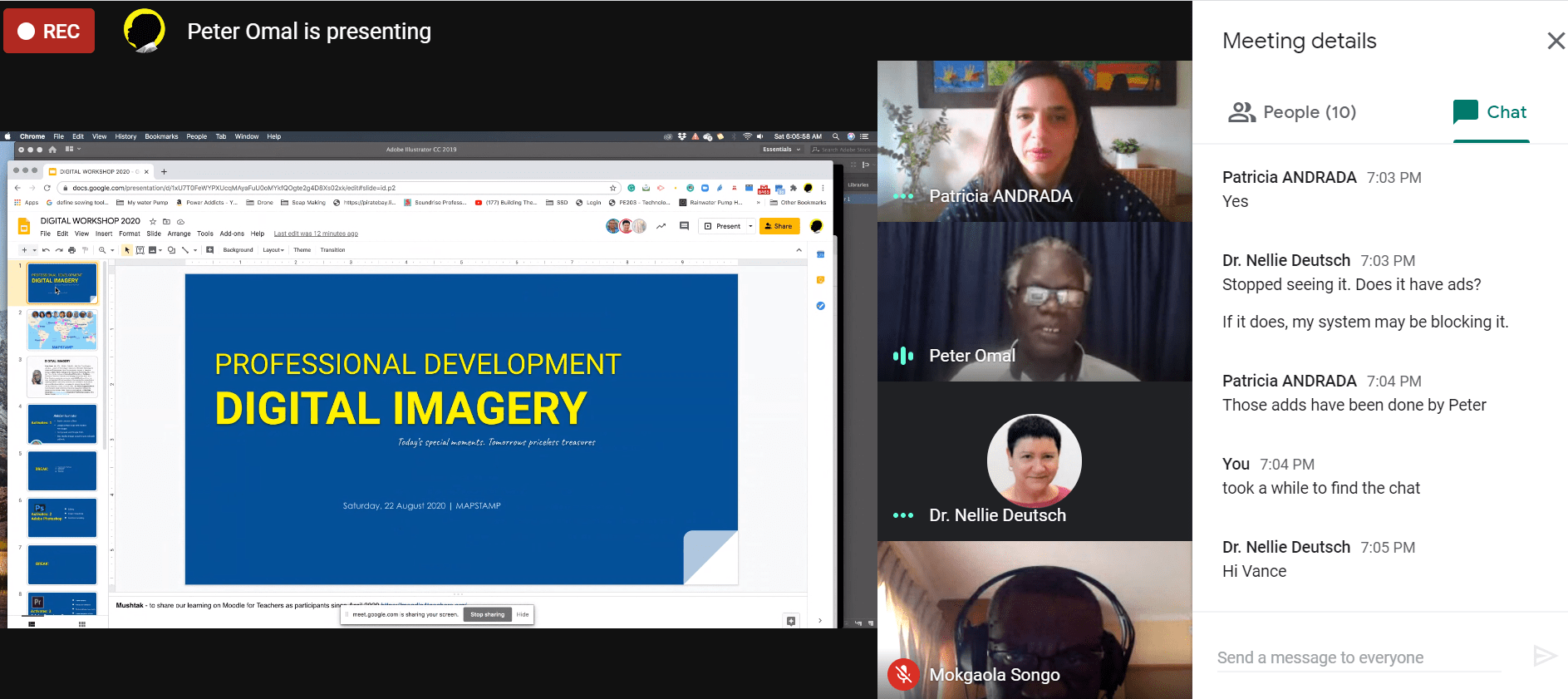Click the Print icon in Slides toolbar
This screenshot has width=1568, height=699.
[72, 250]
